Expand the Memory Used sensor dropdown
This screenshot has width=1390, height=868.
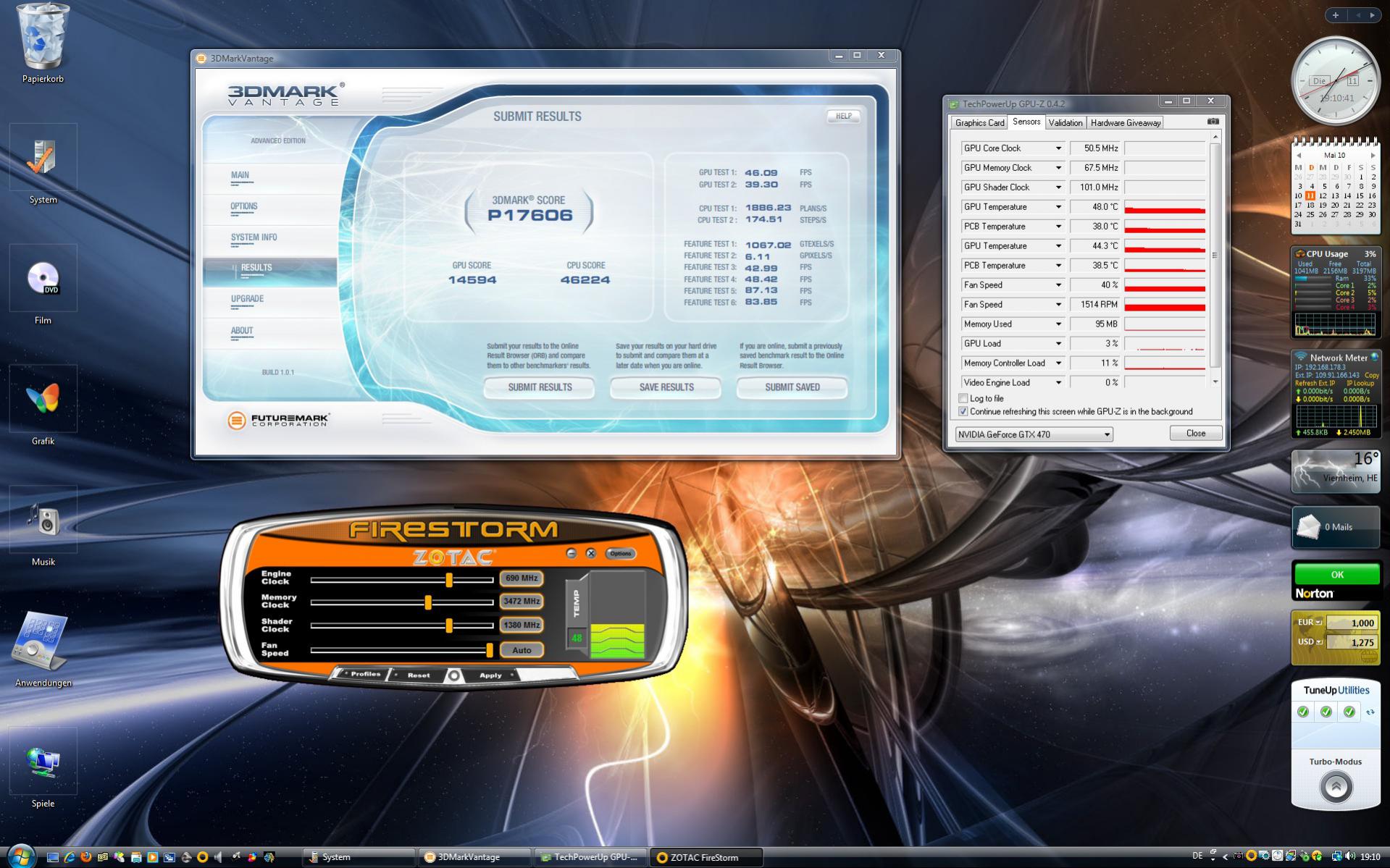click(x=1058, y=324)
